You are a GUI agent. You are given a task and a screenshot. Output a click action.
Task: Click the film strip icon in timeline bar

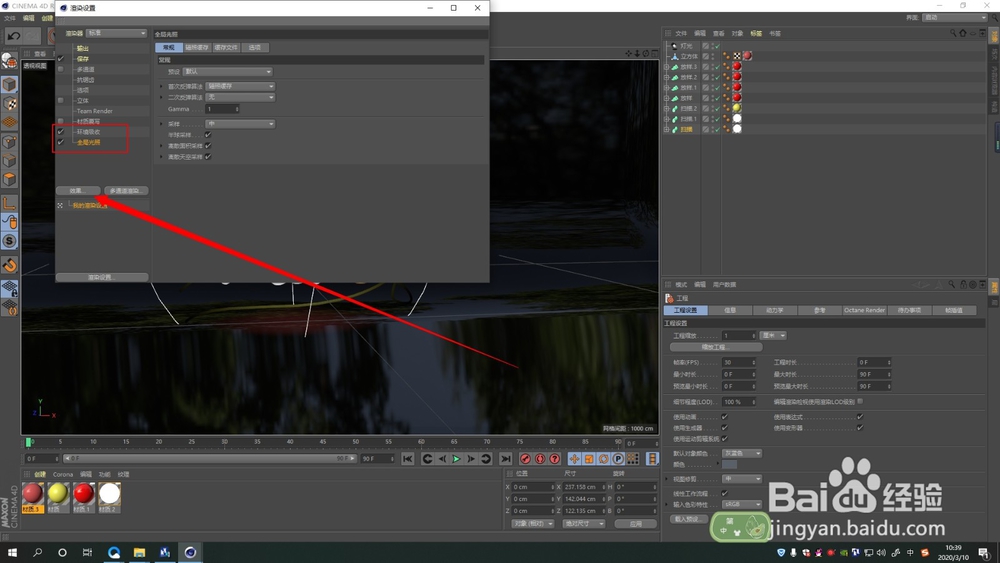(x=652, y=458)
